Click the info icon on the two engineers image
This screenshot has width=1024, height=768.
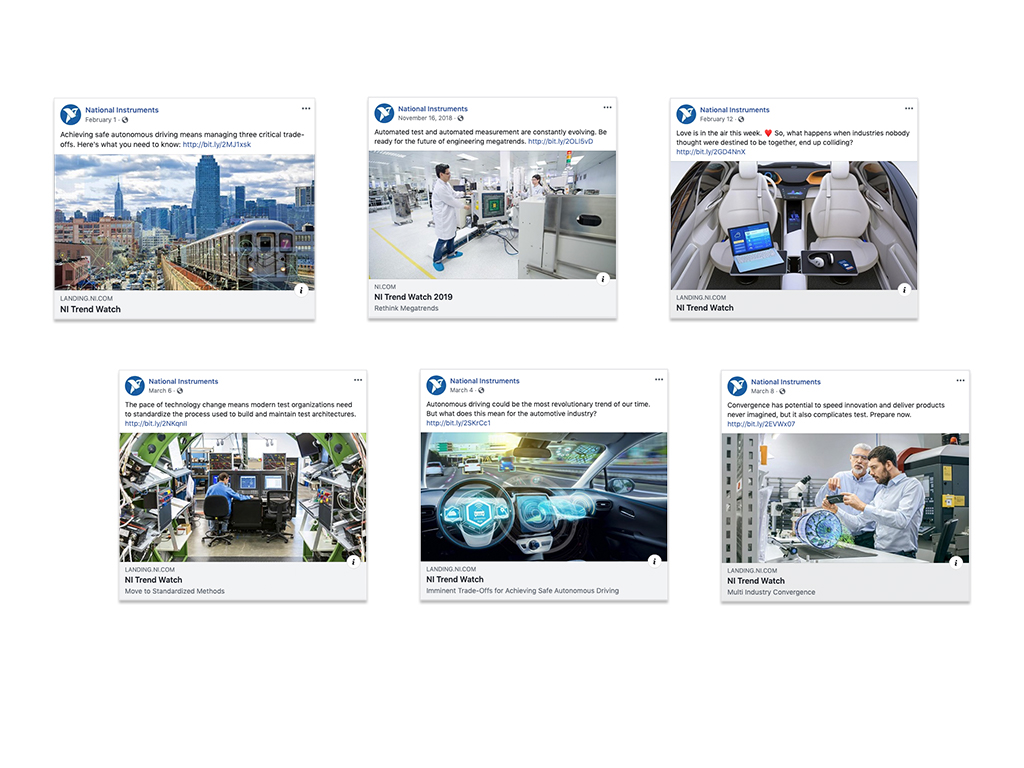pyautogui.click(x=956, y=562)
